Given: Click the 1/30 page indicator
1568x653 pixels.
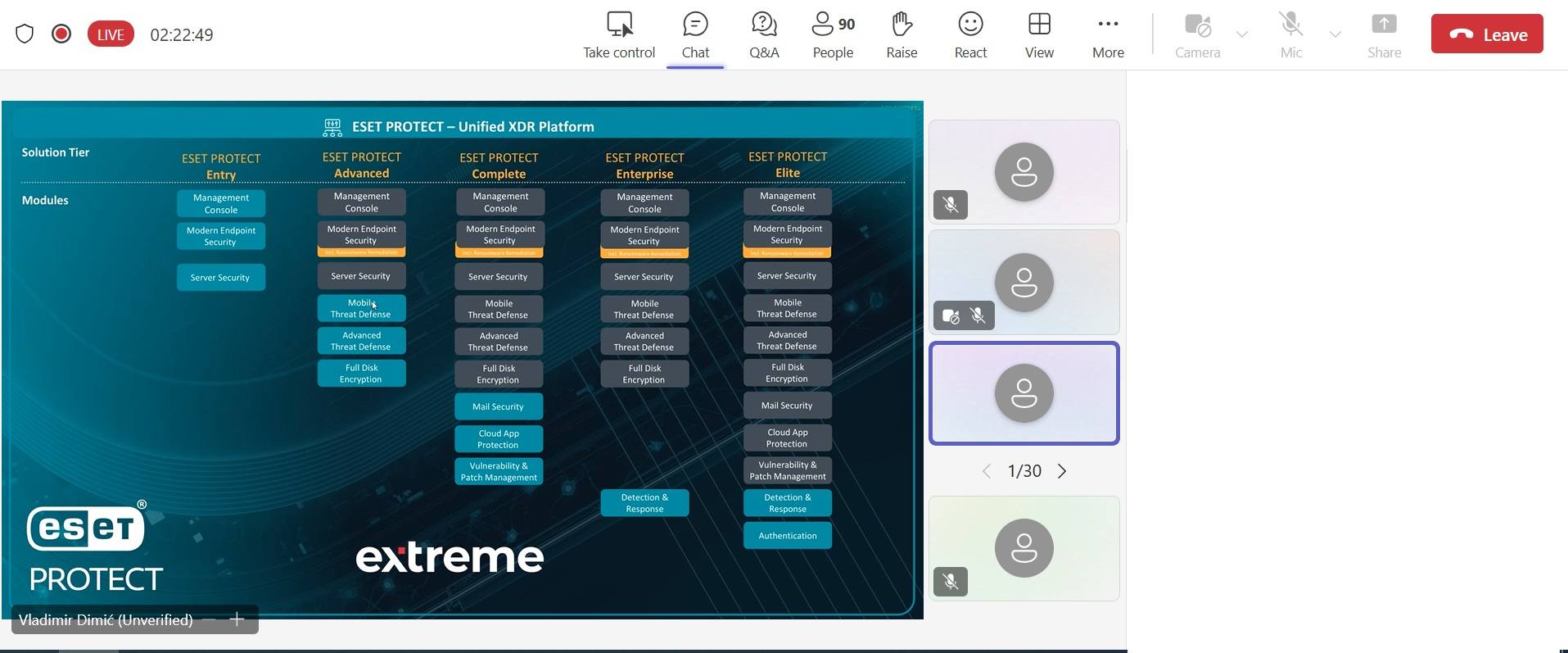Looking at the screenshot, I should tap(1024, 471).
